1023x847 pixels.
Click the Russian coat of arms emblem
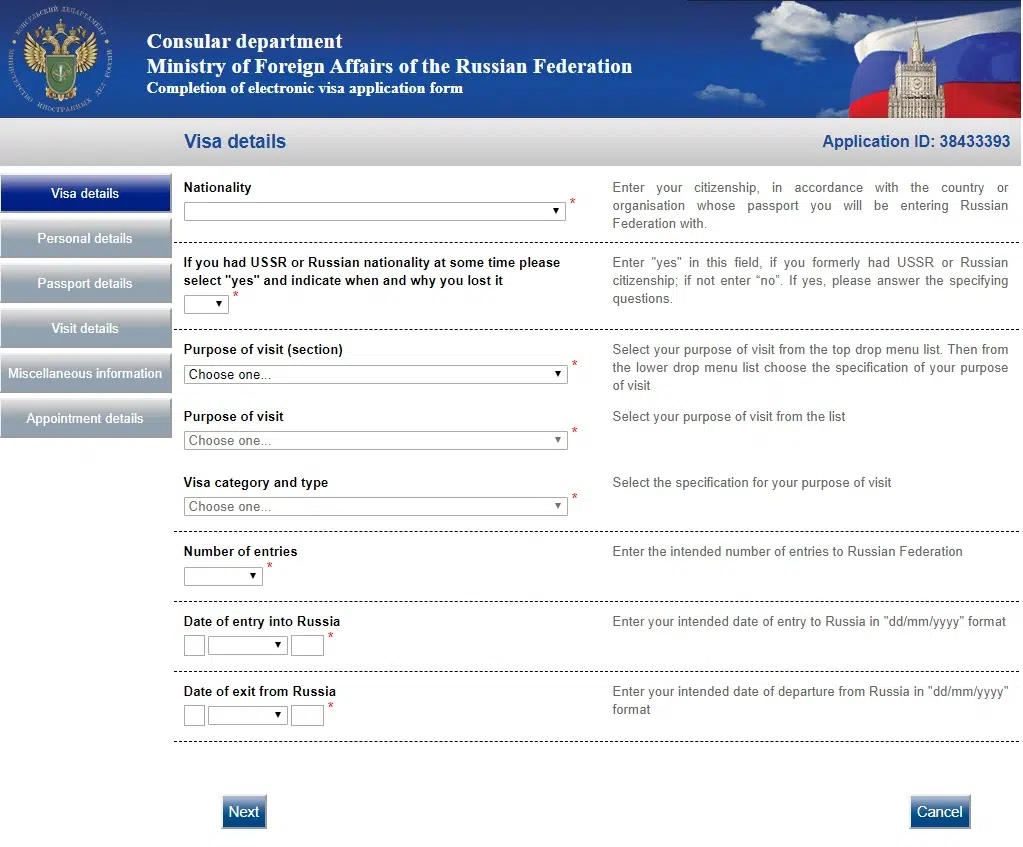pyautogui.click(x=60, y=59)
